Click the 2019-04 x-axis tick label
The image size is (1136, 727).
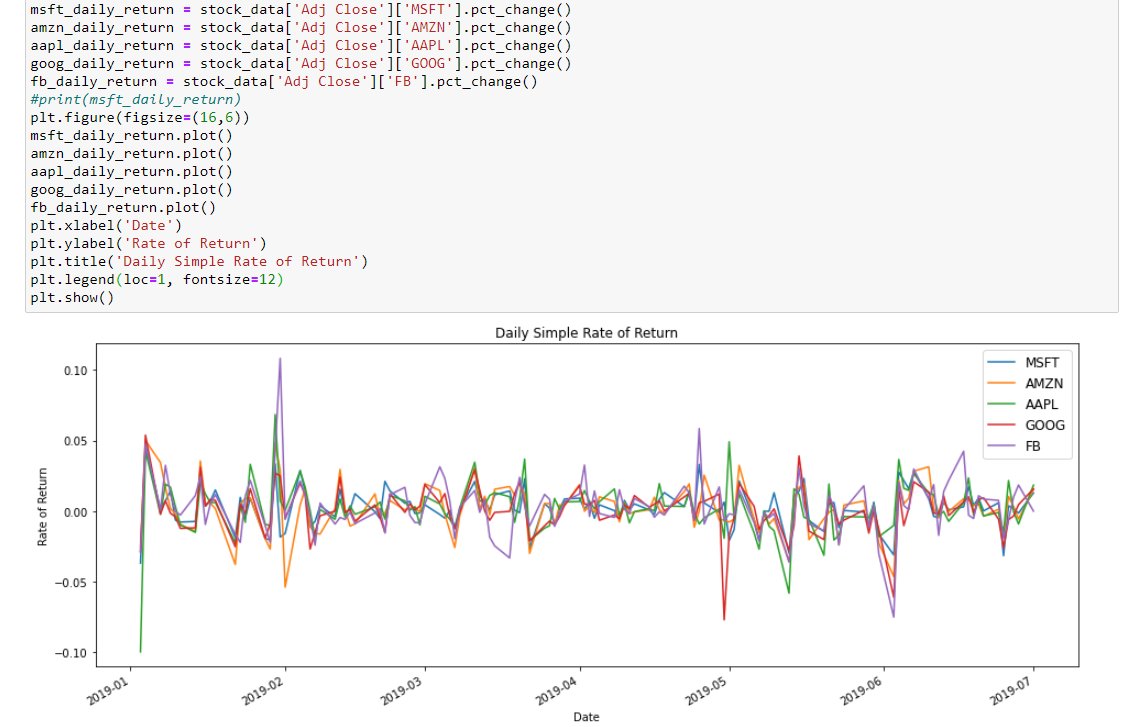[557, 691]
